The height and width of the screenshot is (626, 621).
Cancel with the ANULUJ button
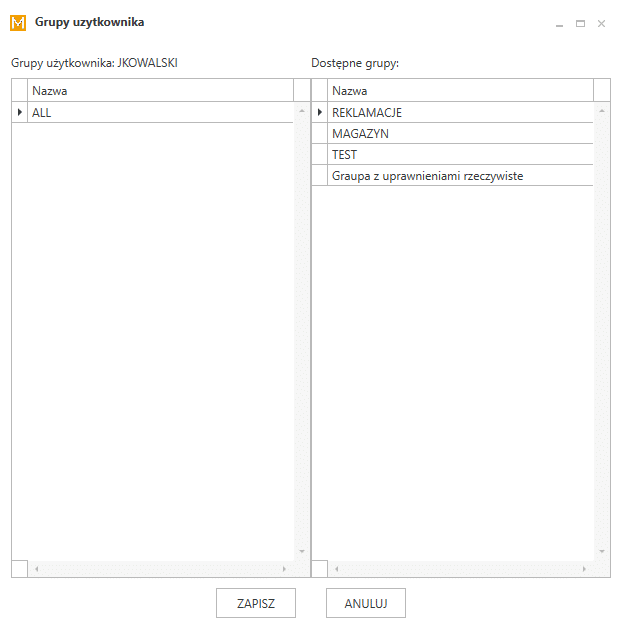(366, 603)
